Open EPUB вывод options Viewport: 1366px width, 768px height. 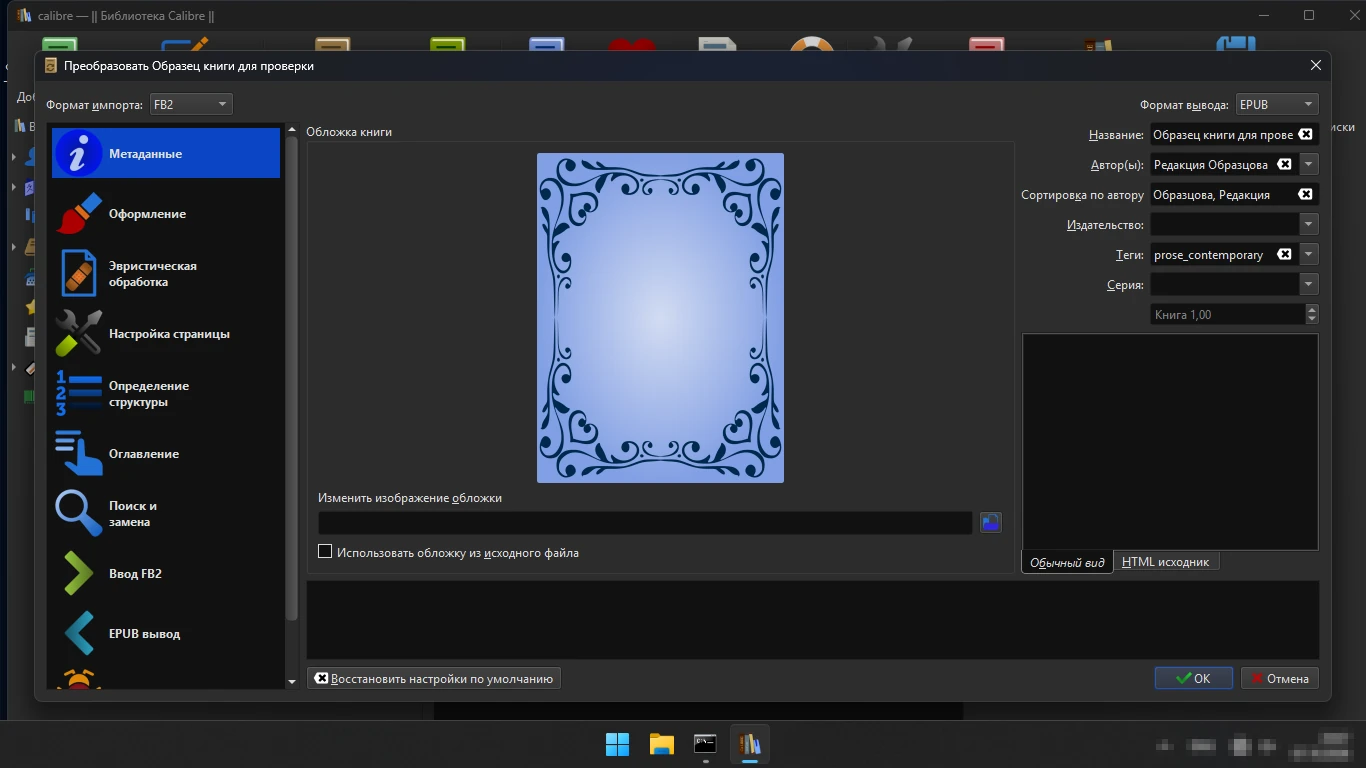coord(166,633)
